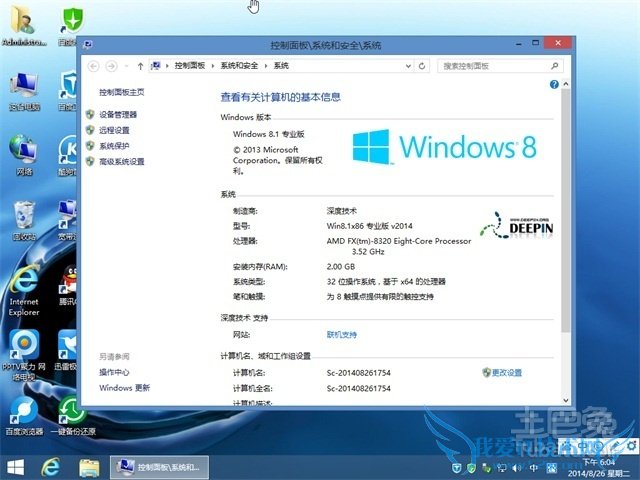Image resolution: width=640 pixels, height=480 pixels.
Task: Expand the address bar history dropdown
Action: click(x=408, y=66)
